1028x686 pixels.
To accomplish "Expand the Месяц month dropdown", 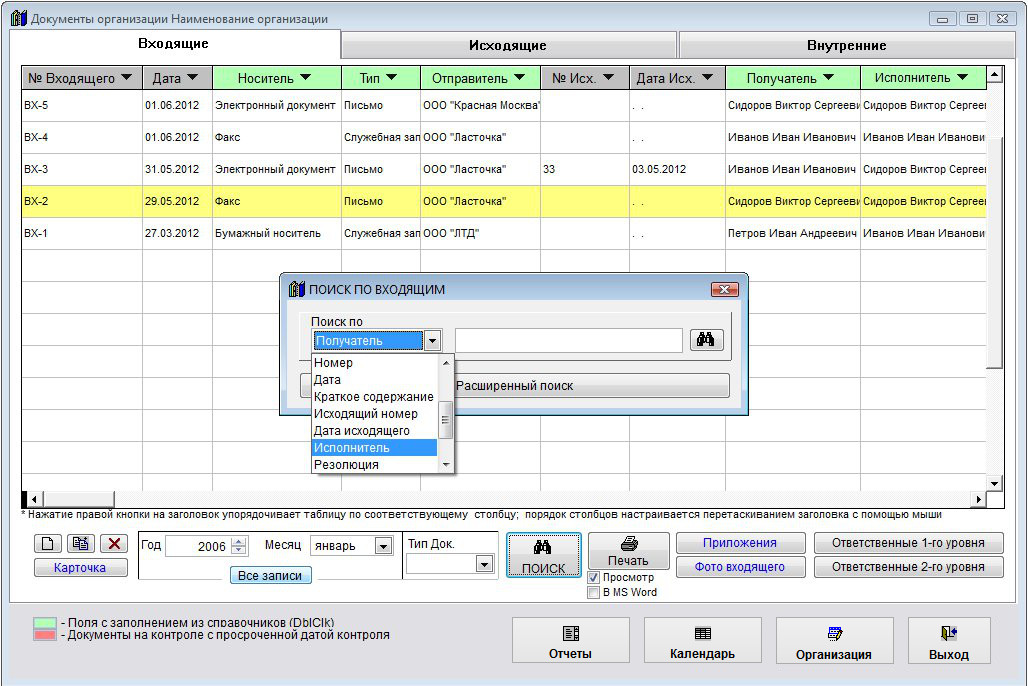I will click(382, 546).
